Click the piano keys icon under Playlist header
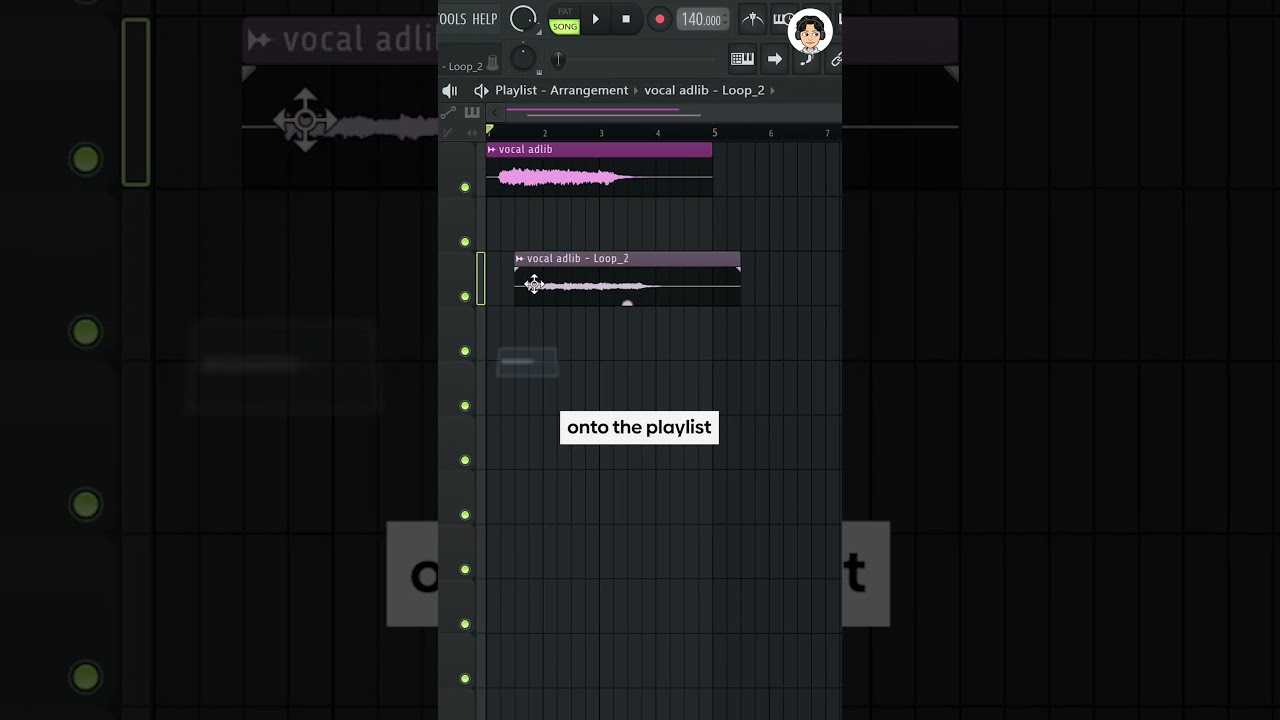This screenshot has height=720, width=1280. click(472, 112)
